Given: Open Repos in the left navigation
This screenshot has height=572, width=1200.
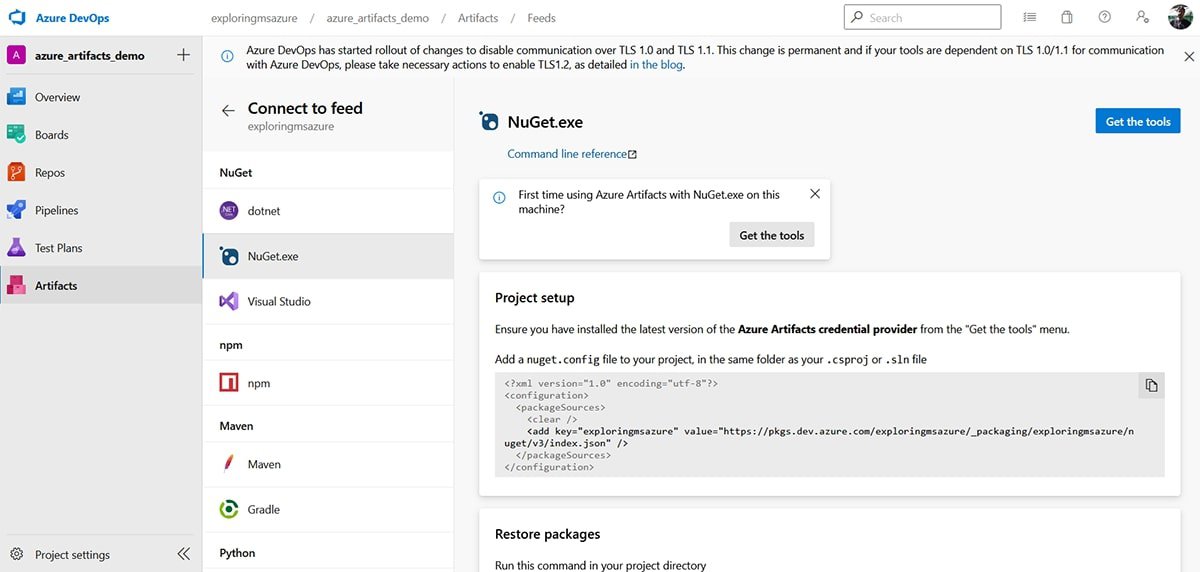Looking at the screenshot, I should pos(50,173).
